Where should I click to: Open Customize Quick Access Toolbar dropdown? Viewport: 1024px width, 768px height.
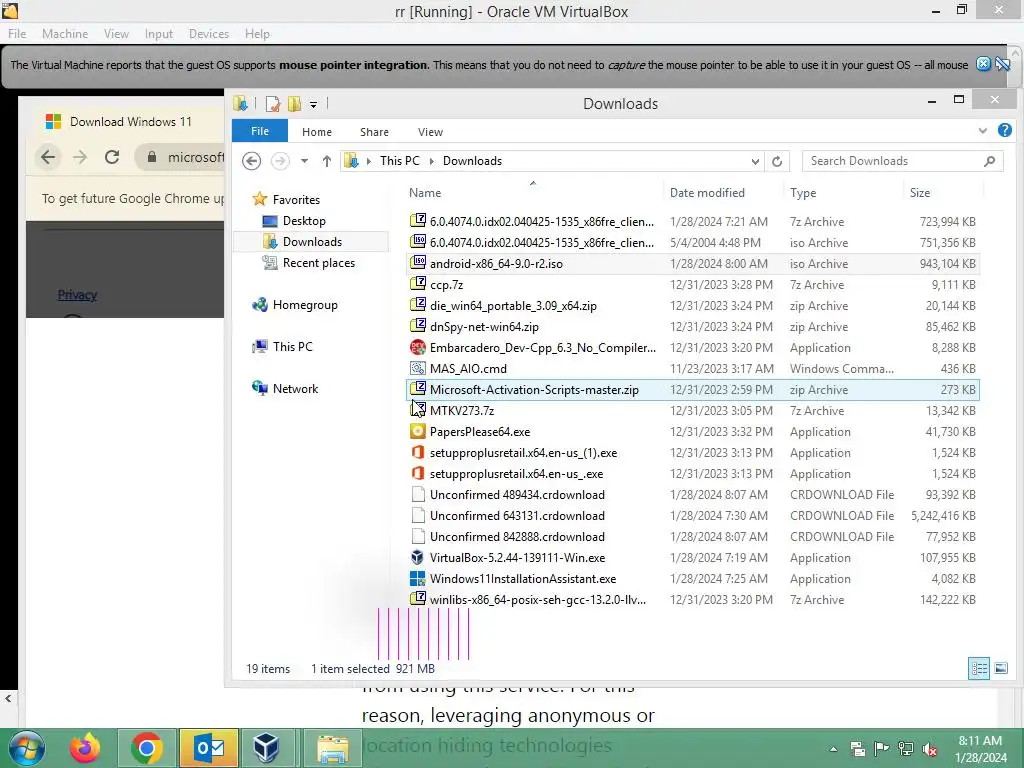pos(313,104)
